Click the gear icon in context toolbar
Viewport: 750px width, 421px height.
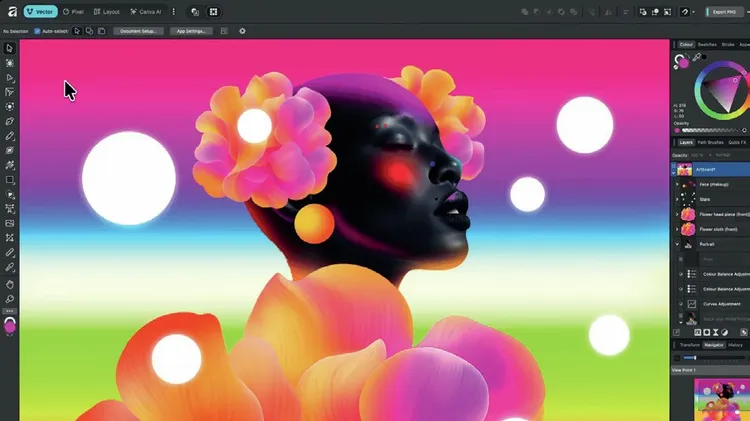242,31
